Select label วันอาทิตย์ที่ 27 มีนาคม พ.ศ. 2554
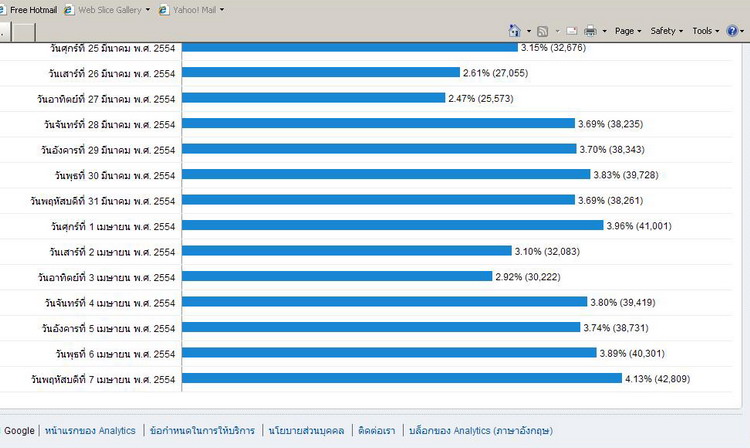 pyautogui.click(x=106, y=99)
